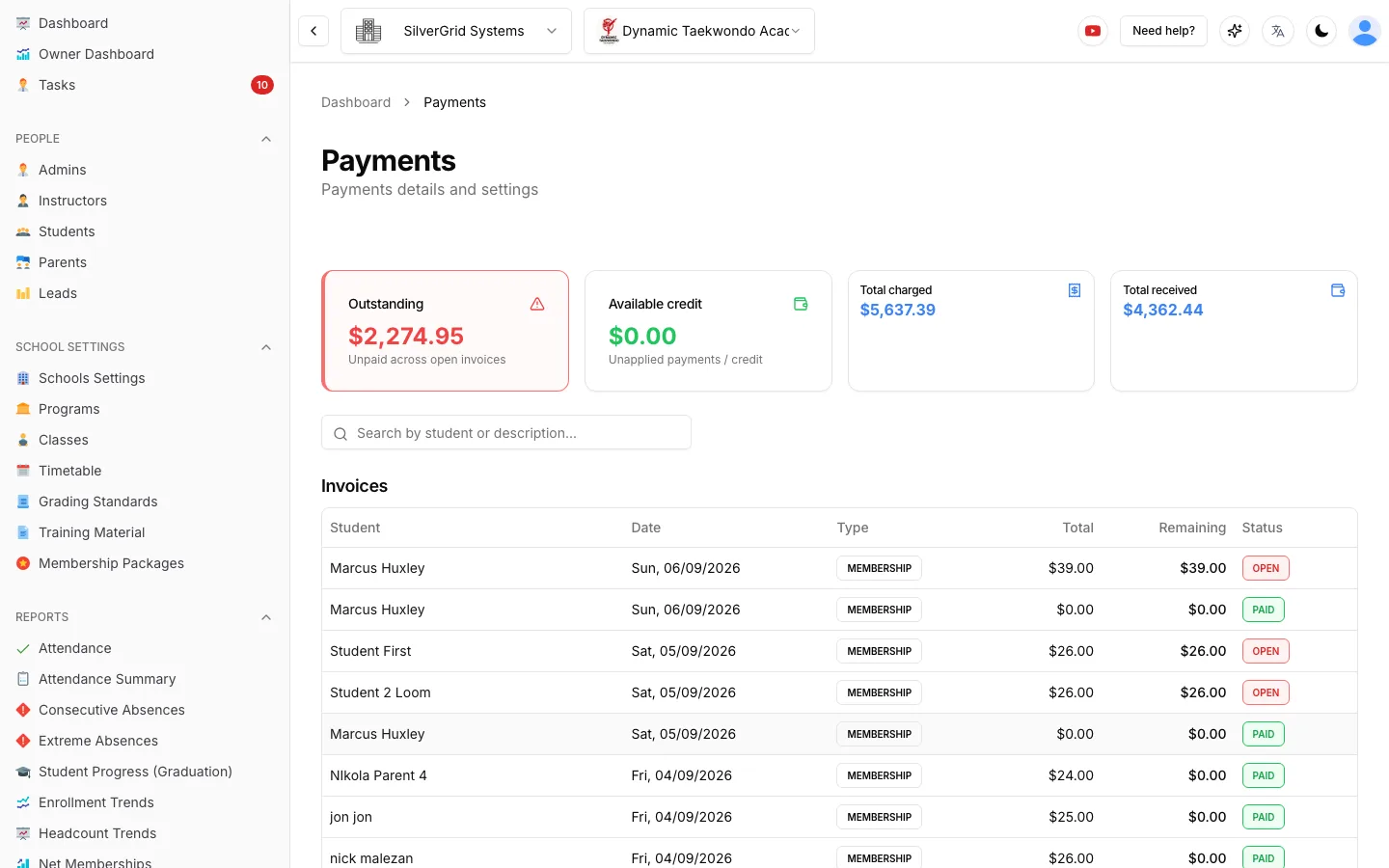The width and height of the screenshot is (1389, 868).
Task: Click the Outstanding $2,274.95 card
Action: [x=445, y=331]
